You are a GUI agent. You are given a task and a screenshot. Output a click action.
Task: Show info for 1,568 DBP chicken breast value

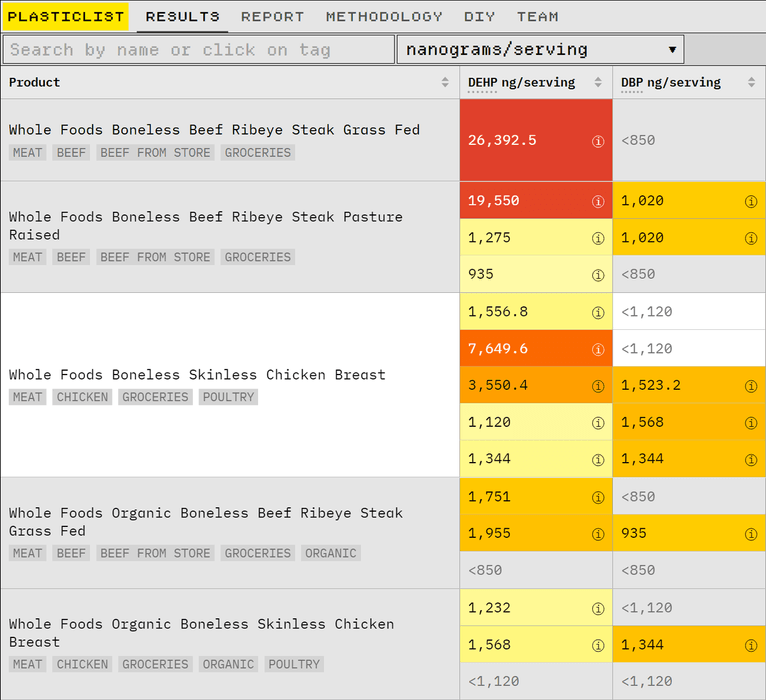tap(751, 423)
